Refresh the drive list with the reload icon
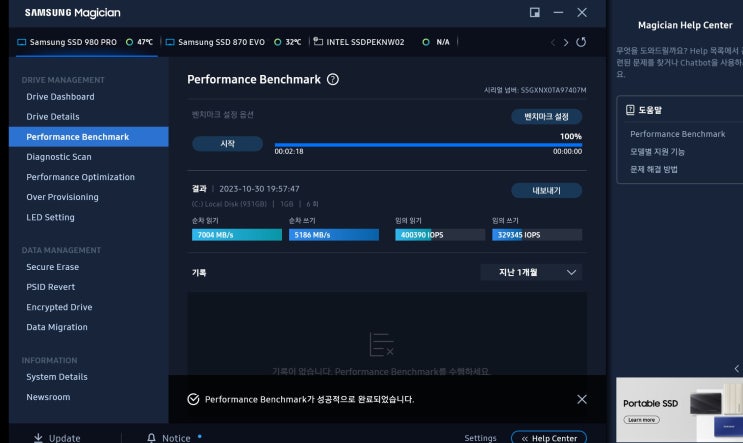The image size is (743, 443). coord(581,42)
